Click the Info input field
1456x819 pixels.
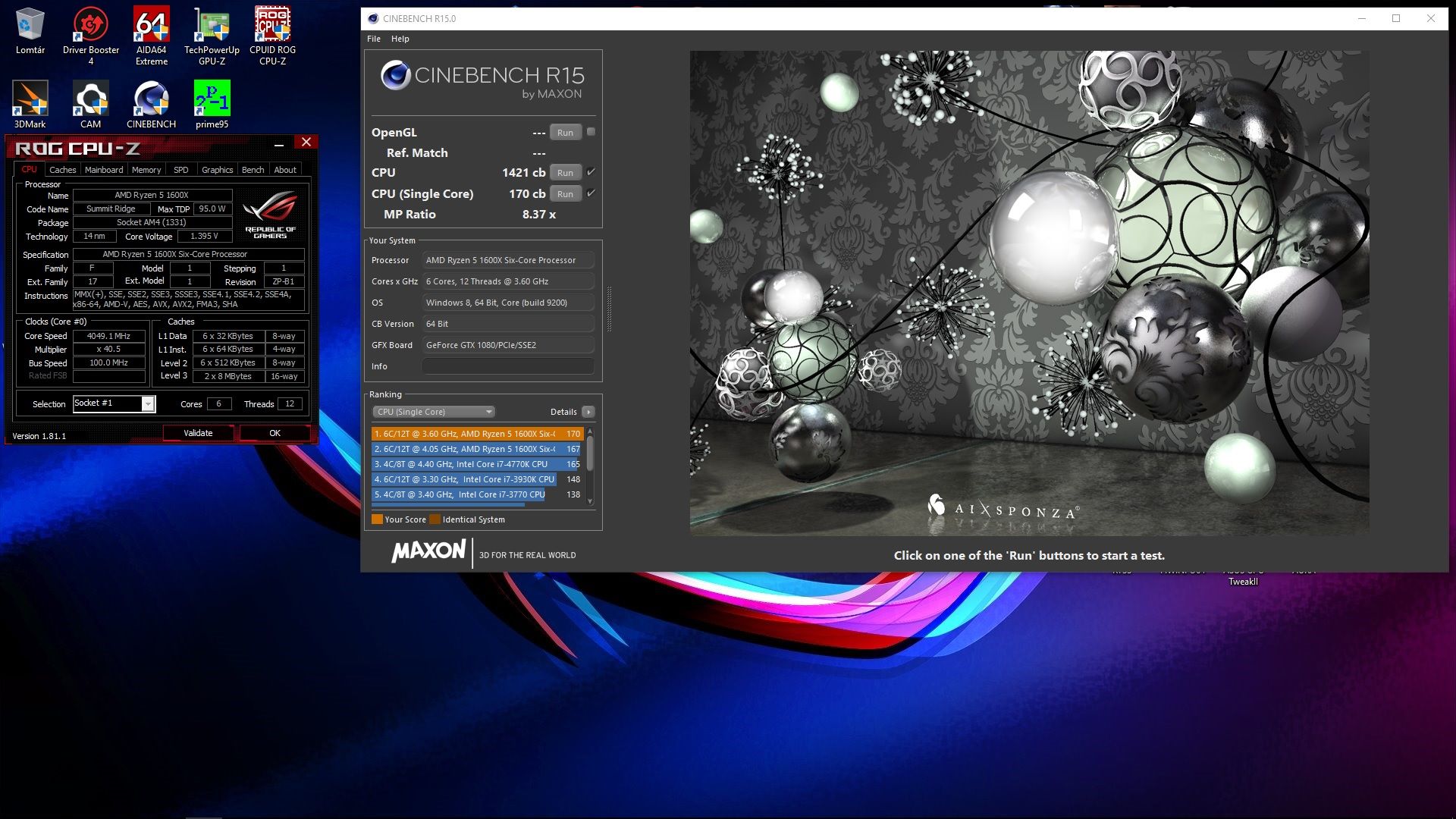(x=508, y=366)
